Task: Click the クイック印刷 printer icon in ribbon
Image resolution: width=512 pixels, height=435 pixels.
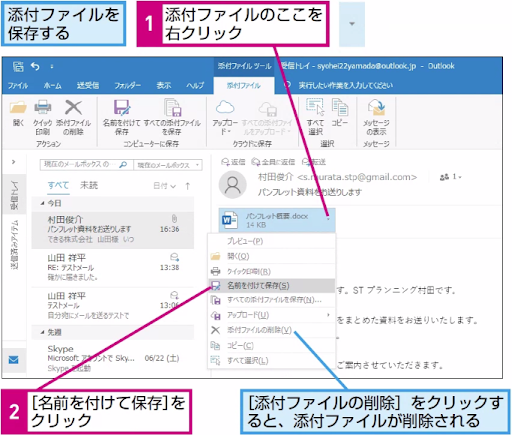Action: pos(43,108)
